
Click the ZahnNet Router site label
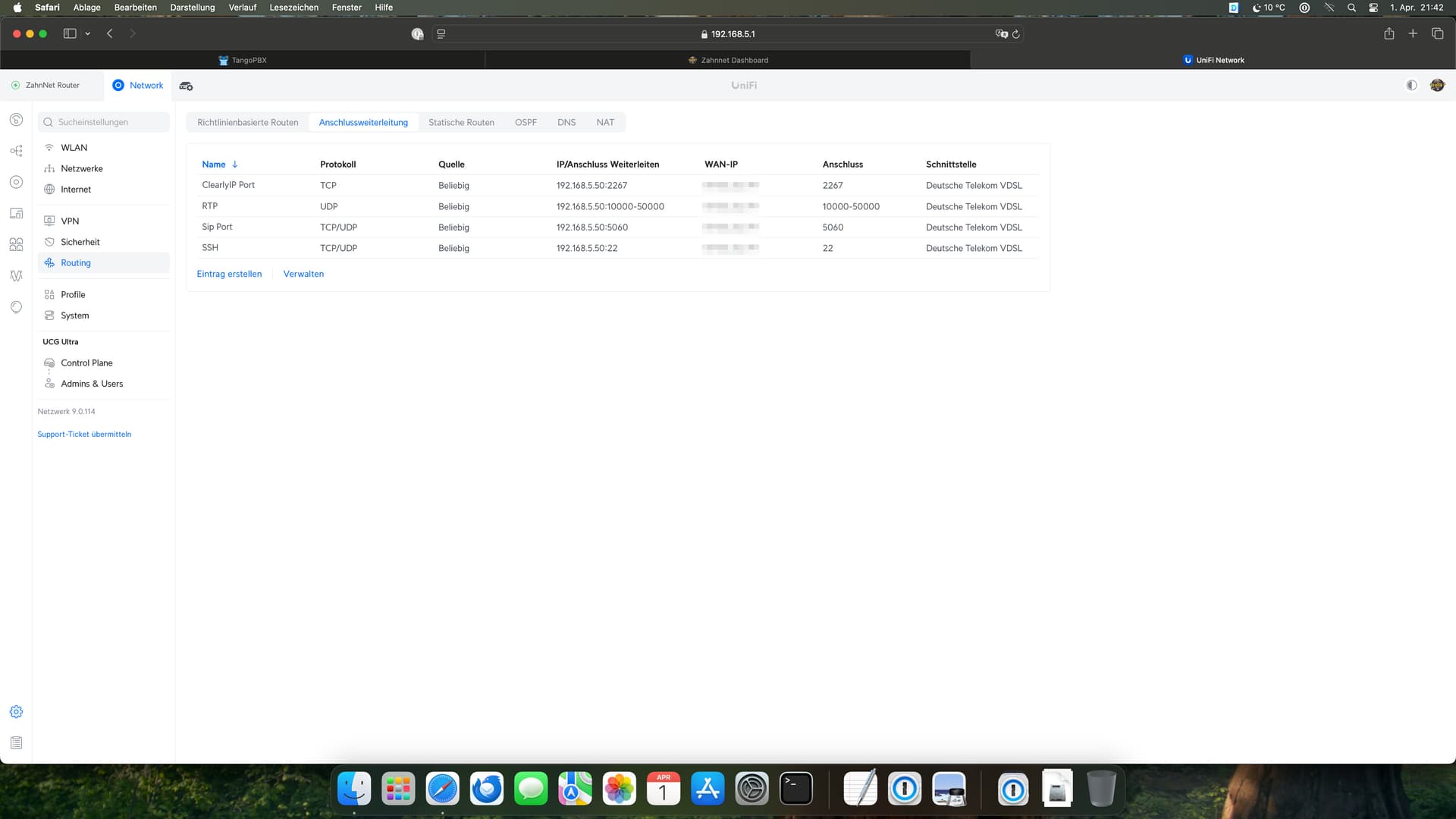[52, 85]
